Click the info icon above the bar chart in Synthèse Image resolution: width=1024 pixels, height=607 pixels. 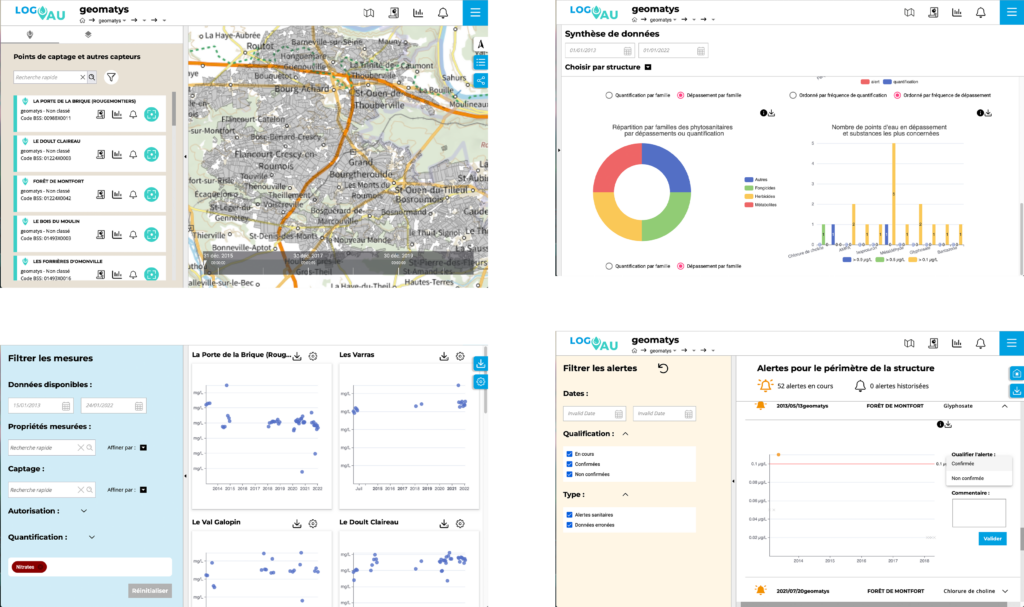(x=980, y=113)
